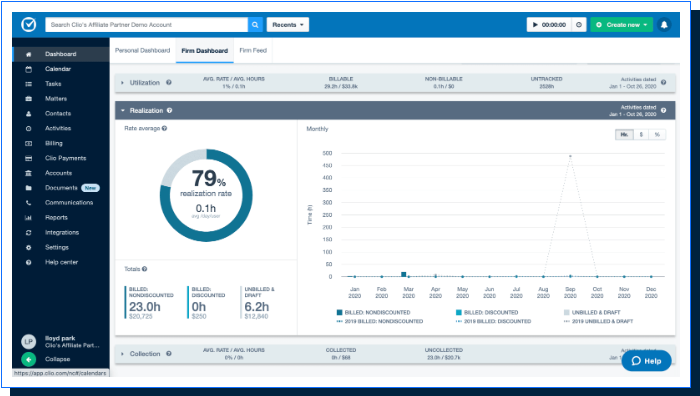Click the Matters briefcase icon

[29, 99]
